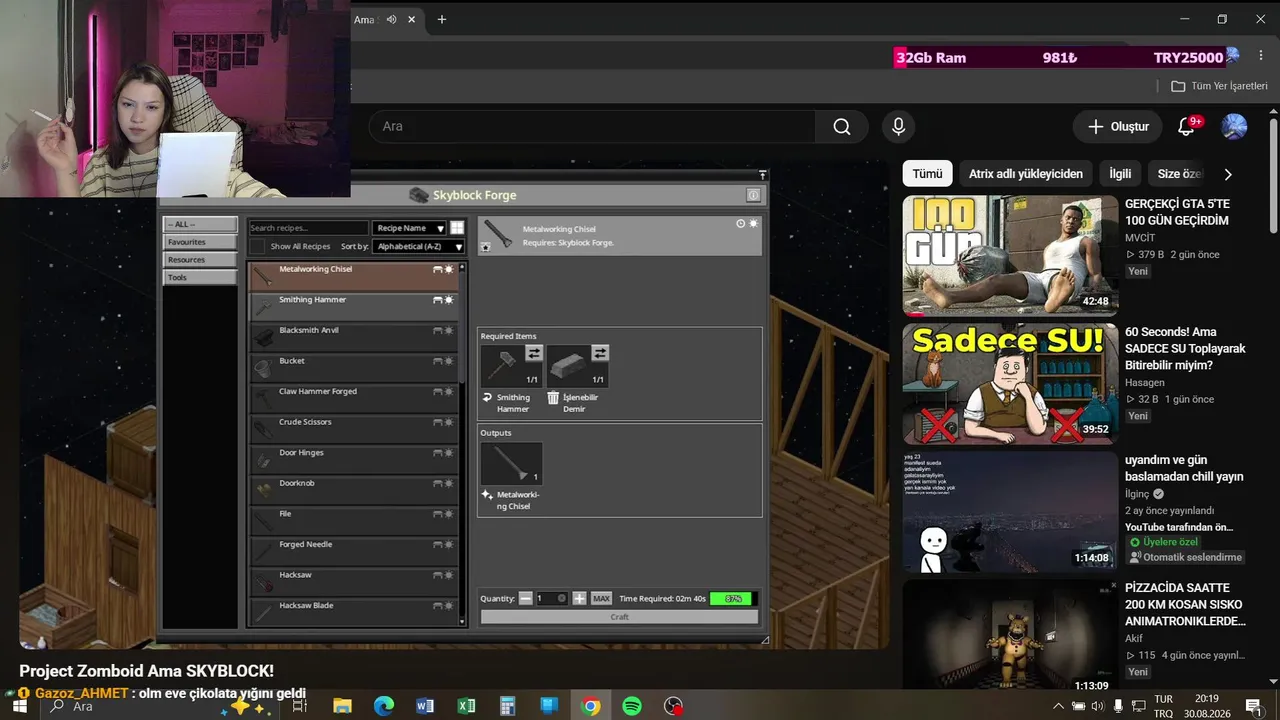Select the Forged Needle recipe
This screenshot has width=1280, height=720.
point(354,551)
